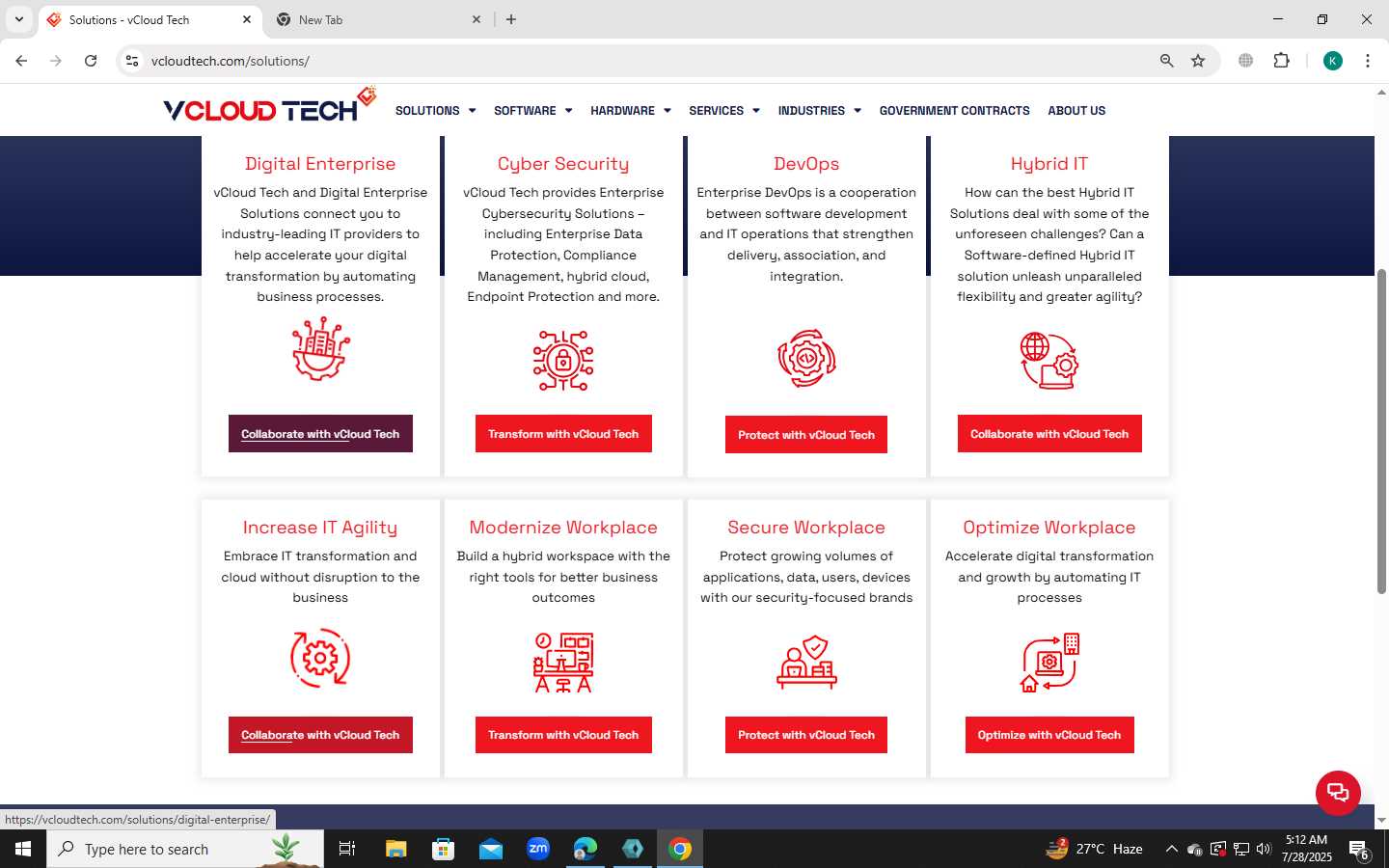Click the Optimize Workplace home-office icon

(1049, 663)
